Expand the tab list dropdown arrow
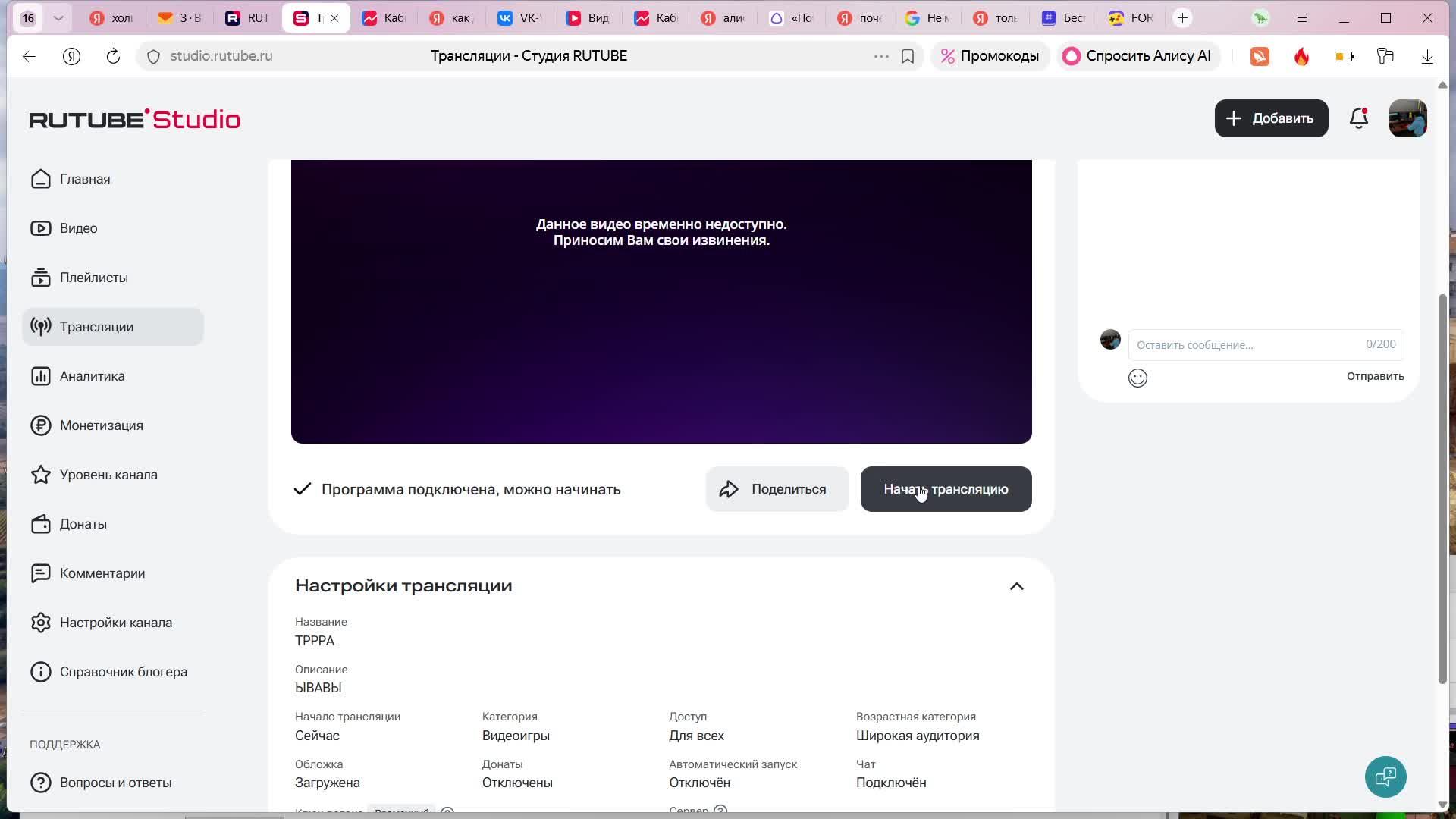Viewport: 1456px width, 819px height. [58, 18]
